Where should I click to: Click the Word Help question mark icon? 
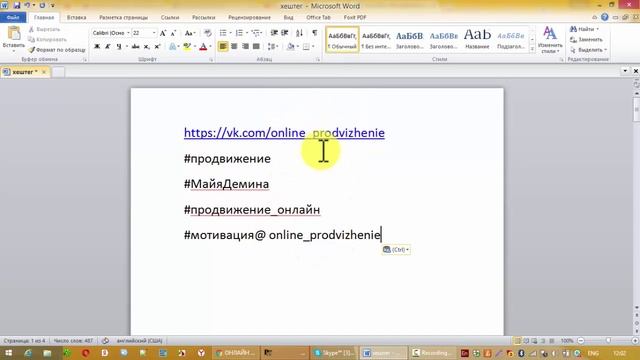(x=604, y=17)
